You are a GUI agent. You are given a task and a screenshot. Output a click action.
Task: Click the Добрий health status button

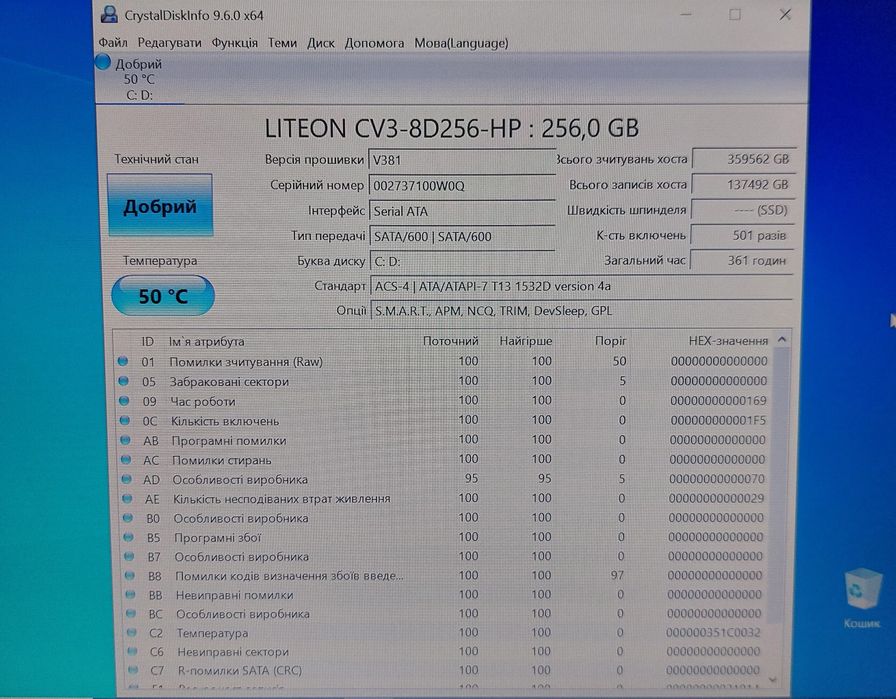(x=160, y=206)
